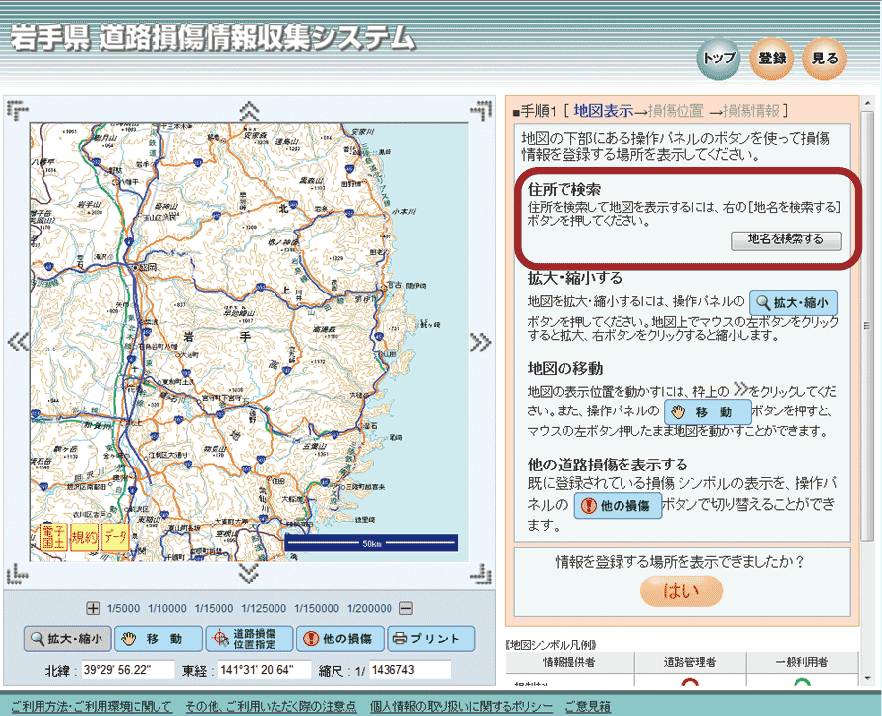Click the scrollbar up arrow at top right

pos(867,101)
